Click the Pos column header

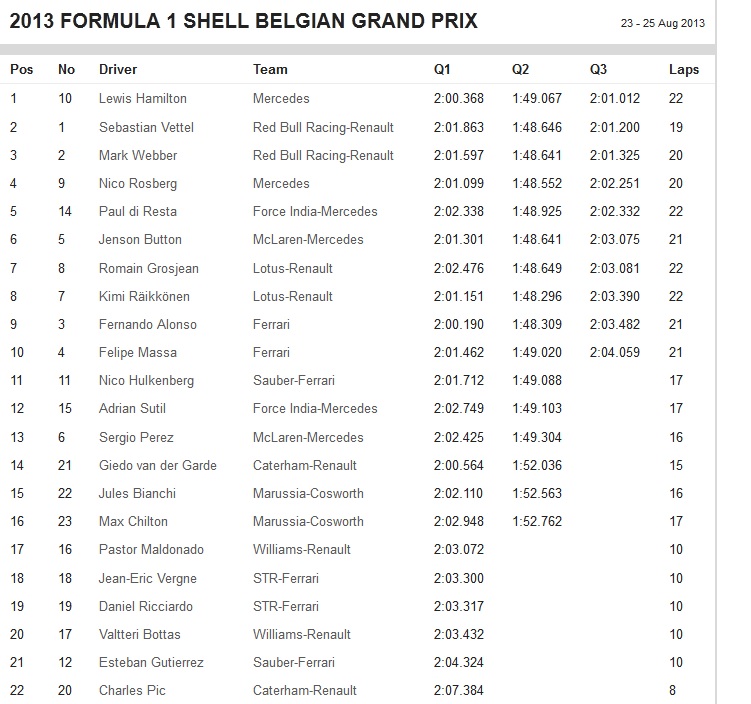tap(21, 70)
